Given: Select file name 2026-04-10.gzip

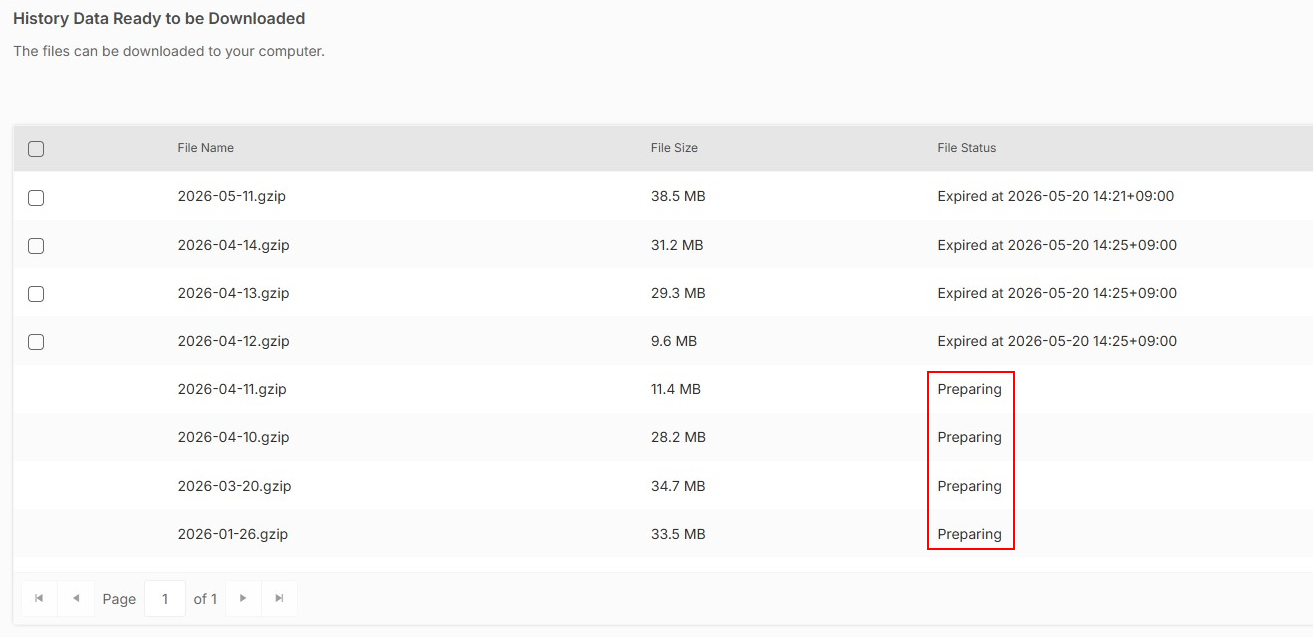Looking at the screenshot, I should [x=234, y=437].
